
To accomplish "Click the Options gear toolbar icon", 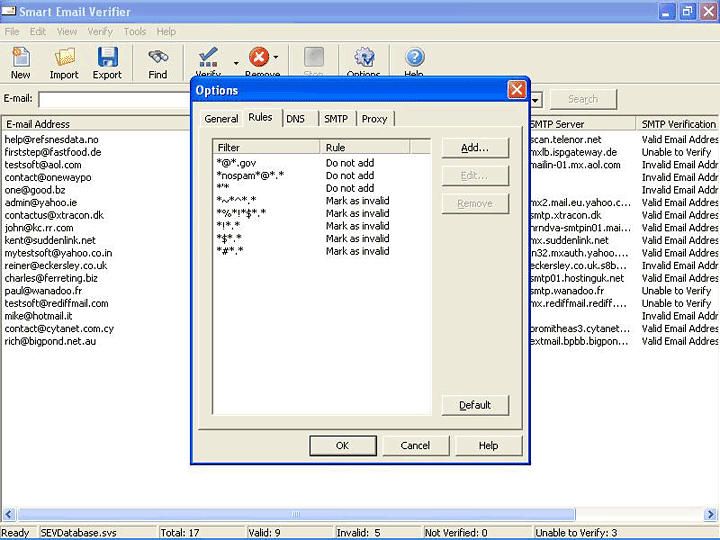I will click(364, 57).
